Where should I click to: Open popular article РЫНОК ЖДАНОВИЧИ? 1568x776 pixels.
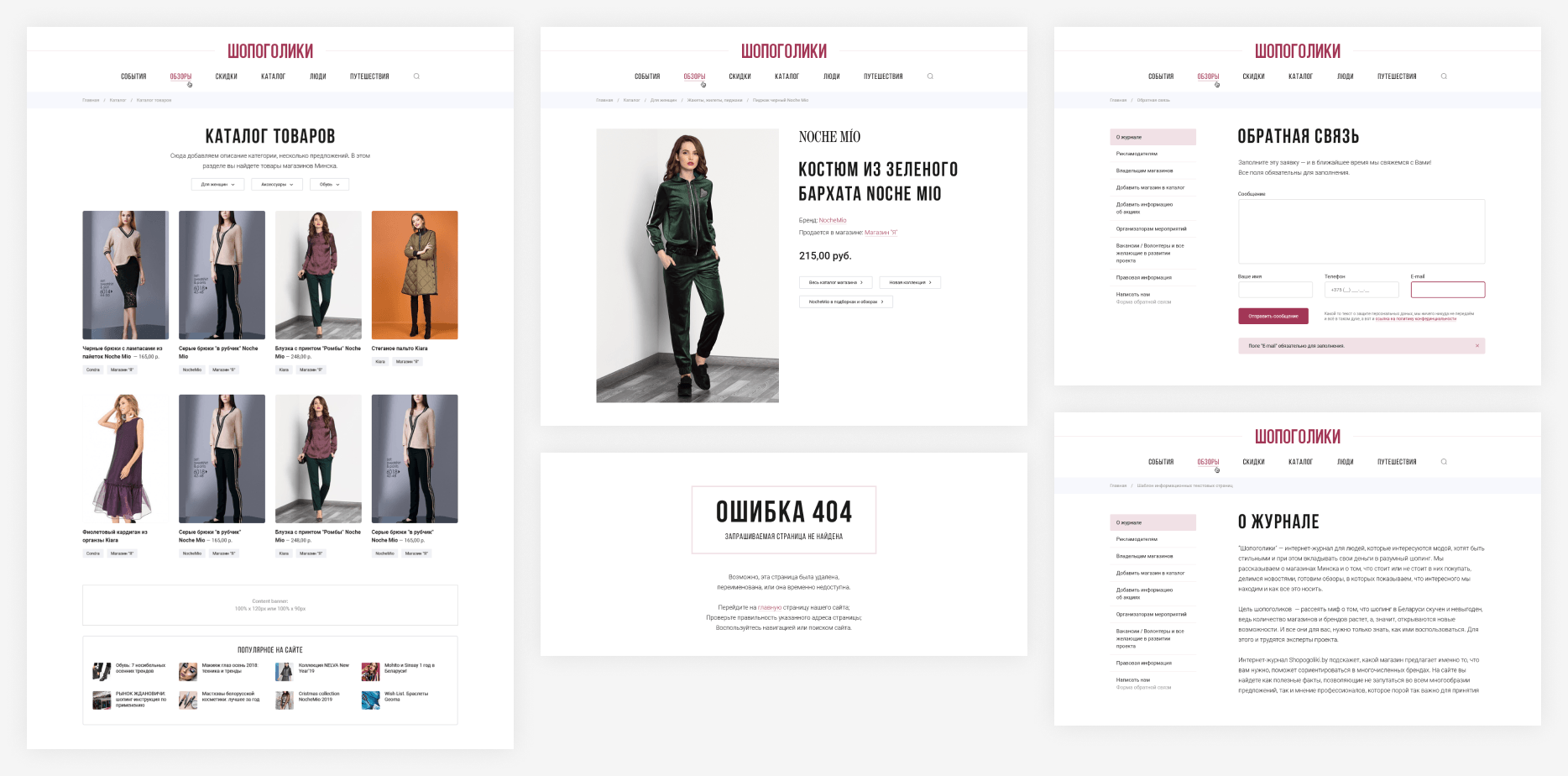(131, 700)
